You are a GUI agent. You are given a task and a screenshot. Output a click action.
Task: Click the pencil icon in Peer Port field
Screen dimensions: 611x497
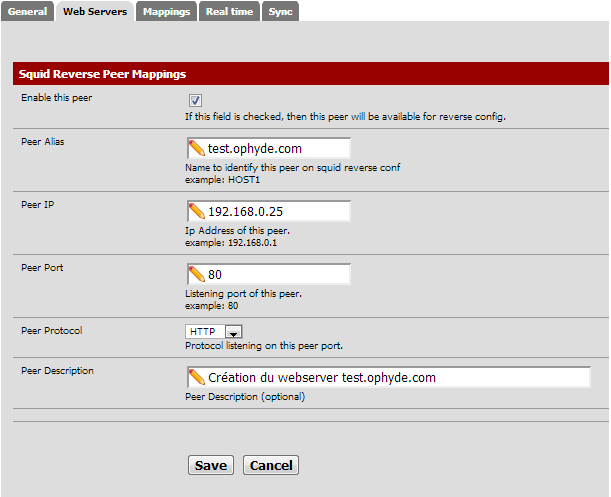pos(197,275)
